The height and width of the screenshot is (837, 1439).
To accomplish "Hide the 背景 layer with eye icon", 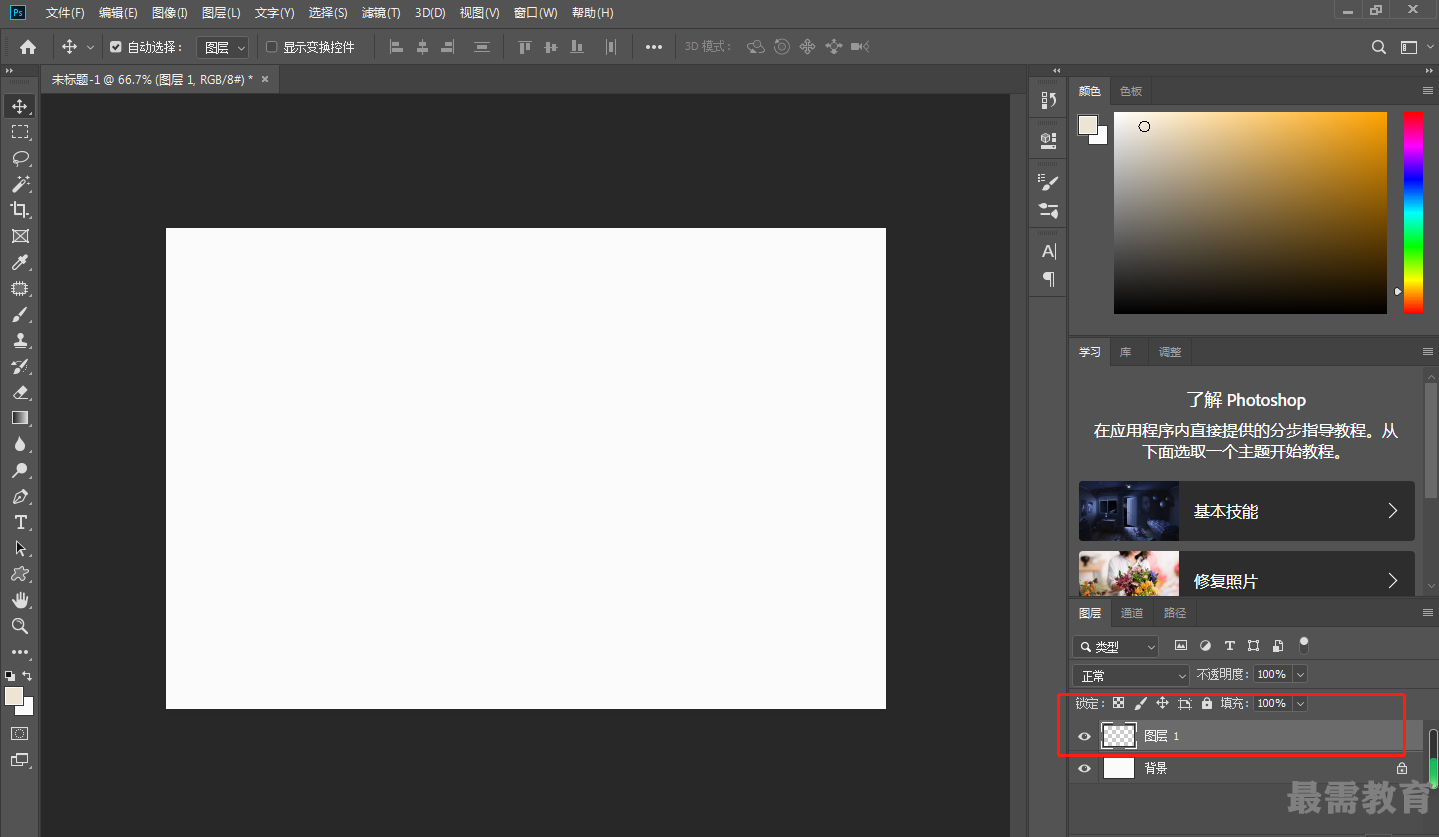I will [x=1084, y=769].
